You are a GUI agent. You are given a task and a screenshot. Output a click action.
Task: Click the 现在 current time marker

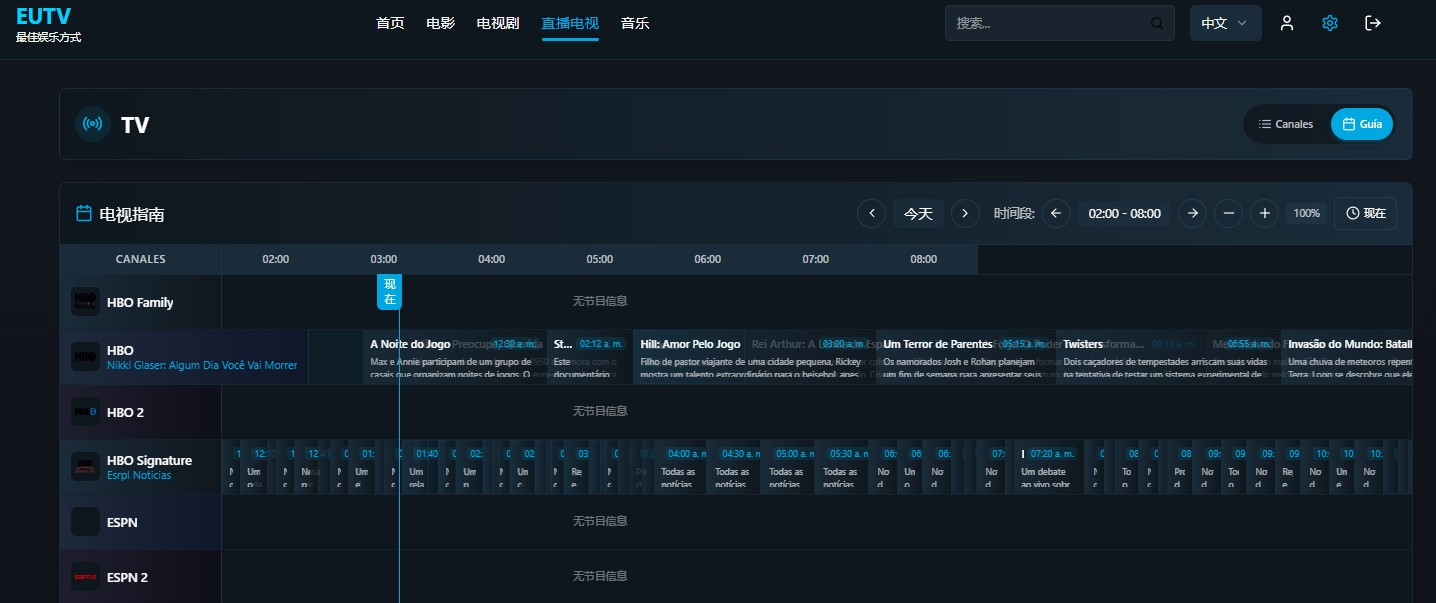(390, 292)
